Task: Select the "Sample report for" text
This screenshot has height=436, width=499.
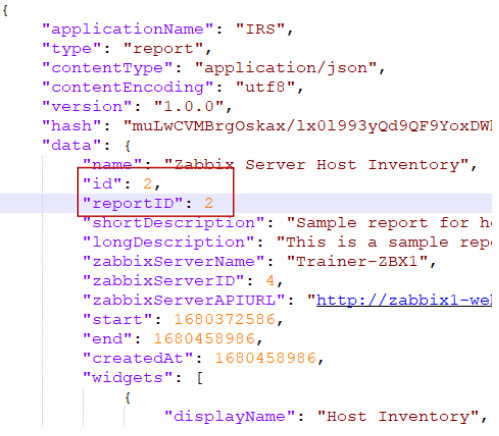Action: pyautogui.click(x=378, y=223)
